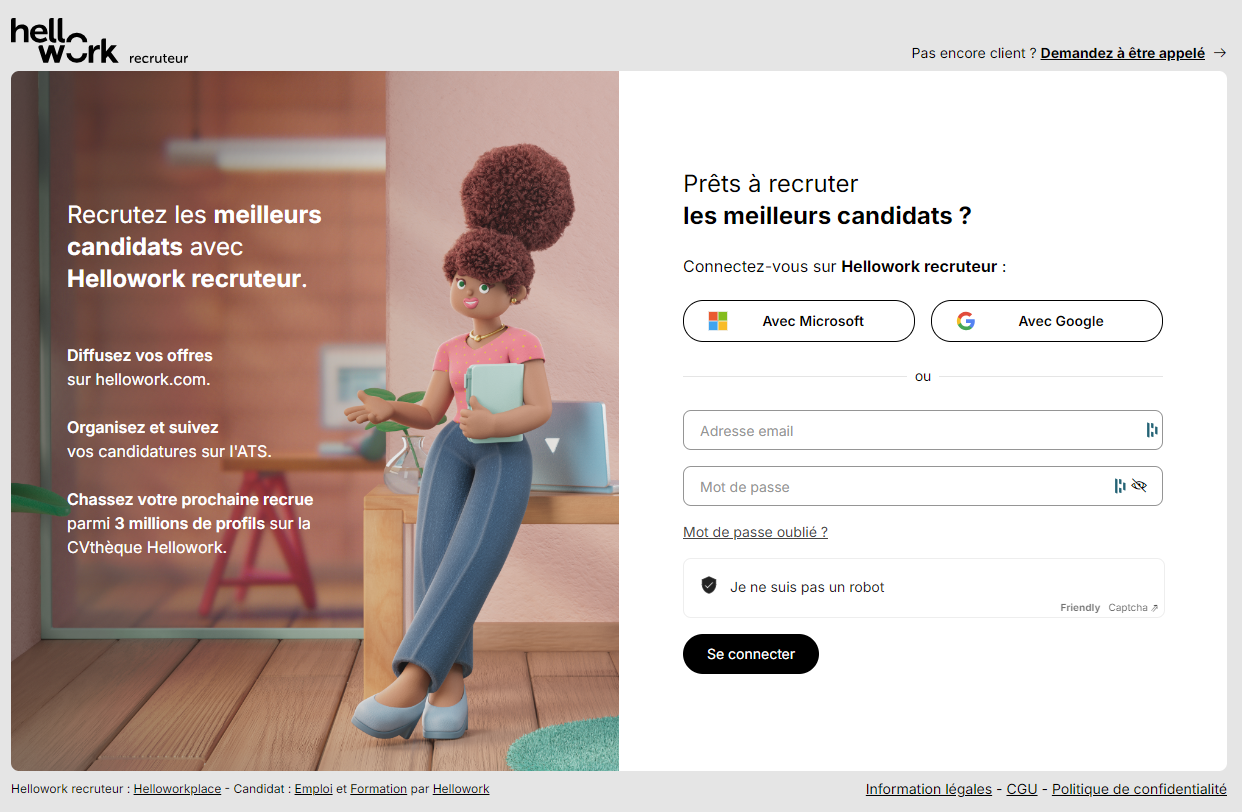The width and height of the screenshot is (1242, 812).
Task: Toggle password visibility eye icon
Action: click(x=1139, y=486)
